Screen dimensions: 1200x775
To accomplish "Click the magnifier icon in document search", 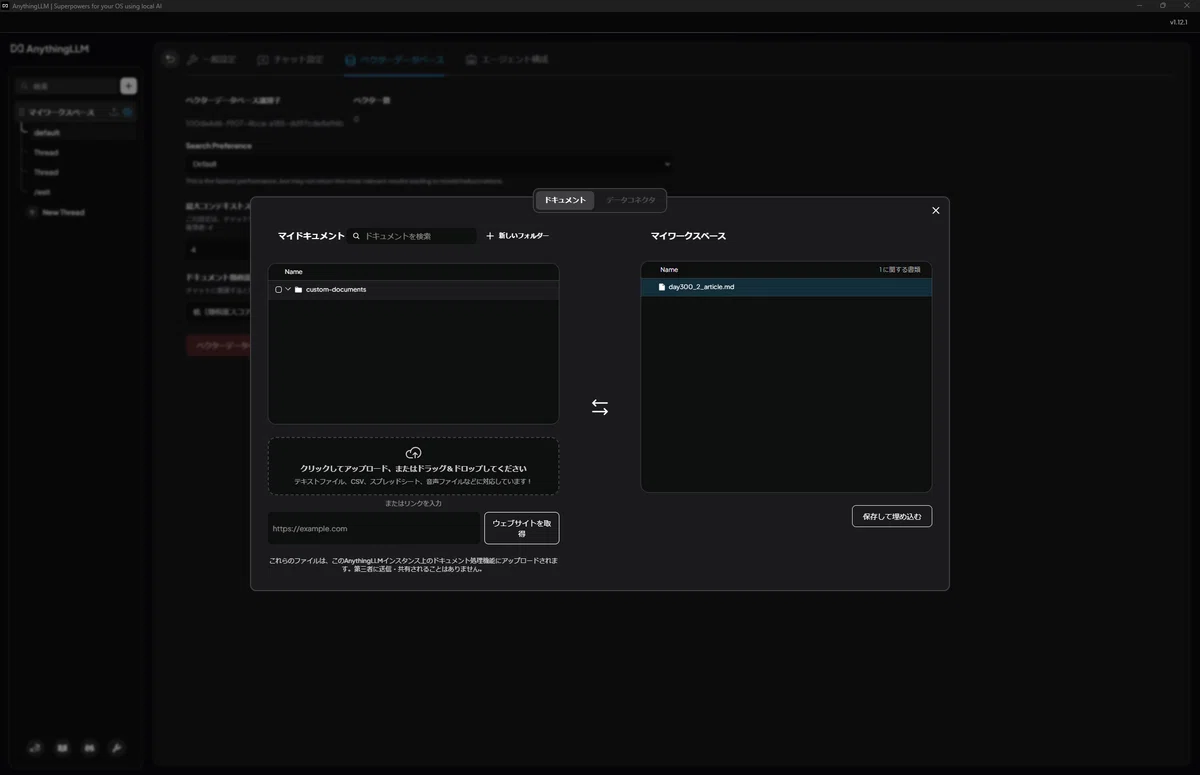I will click(356, 236).
